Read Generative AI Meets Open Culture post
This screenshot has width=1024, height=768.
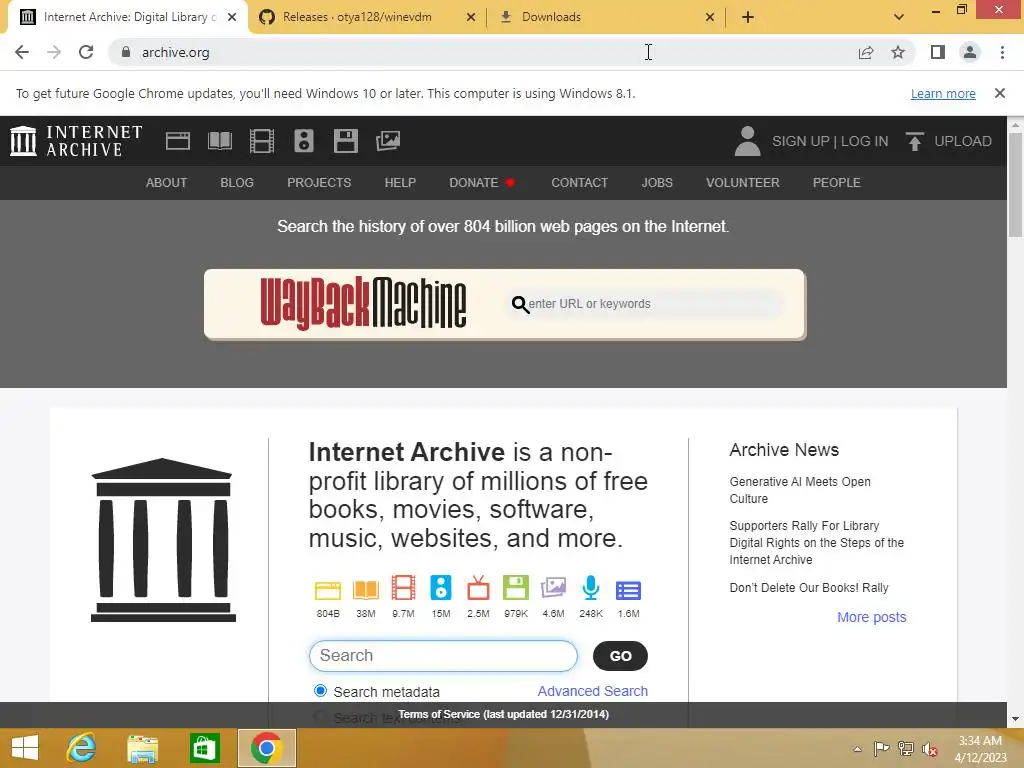coord(800,490)
